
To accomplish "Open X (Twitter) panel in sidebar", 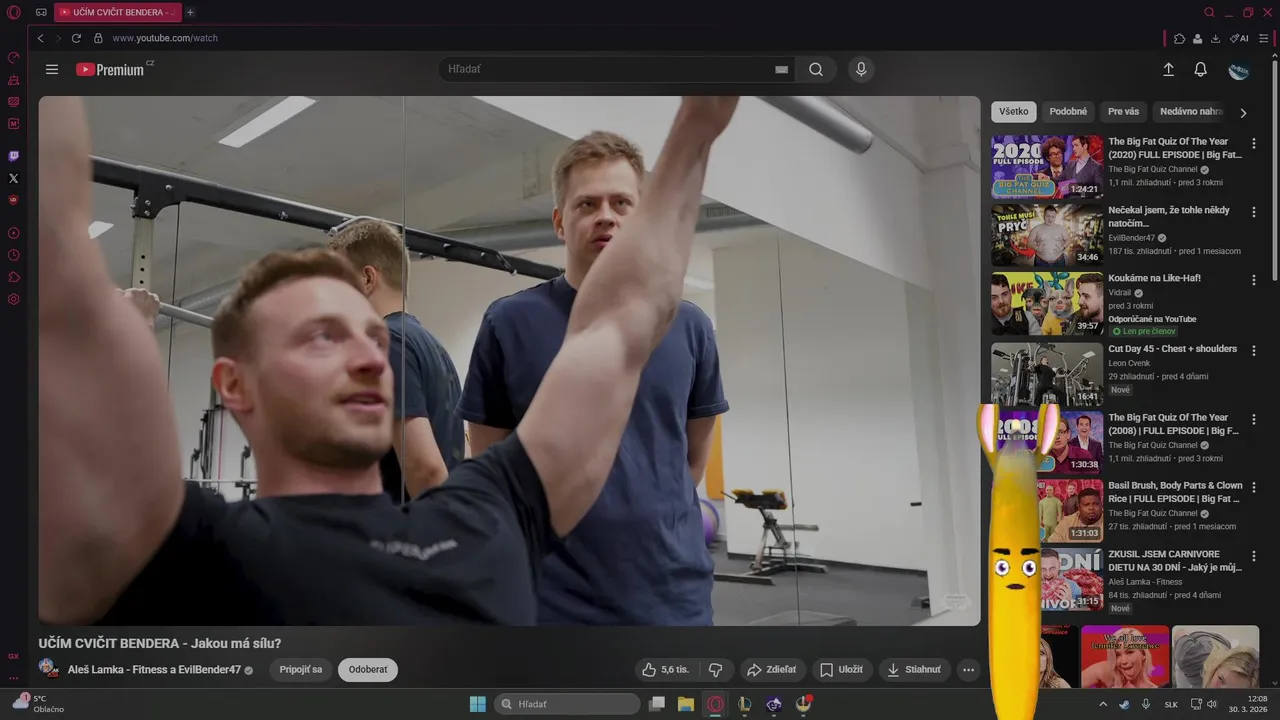I will click(13, 178).
